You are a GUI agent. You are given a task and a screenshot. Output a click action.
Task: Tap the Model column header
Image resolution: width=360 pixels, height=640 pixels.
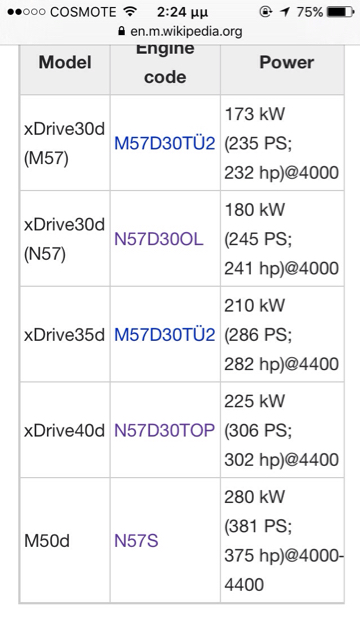point(65,62)
